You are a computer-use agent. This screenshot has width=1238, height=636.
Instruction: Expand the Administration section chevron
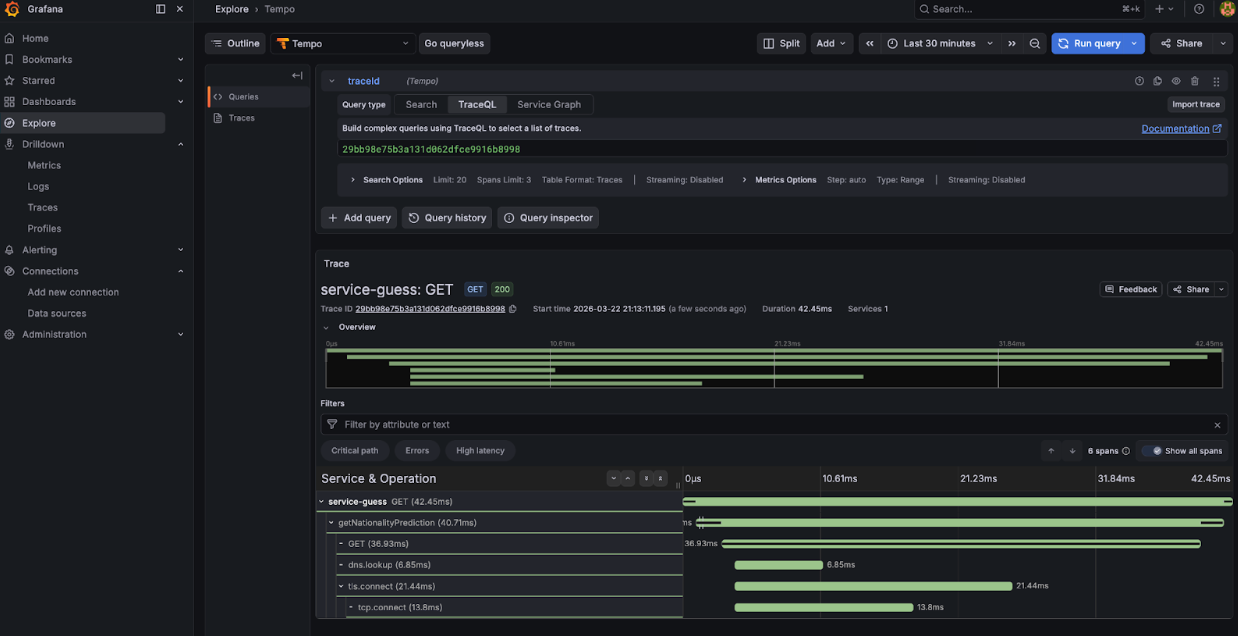[181, 334]
